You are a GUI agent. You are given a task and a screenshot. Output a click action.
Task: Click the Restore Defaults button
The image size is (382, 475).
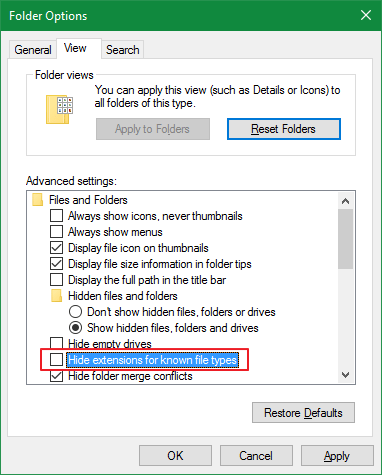(303, 413)
